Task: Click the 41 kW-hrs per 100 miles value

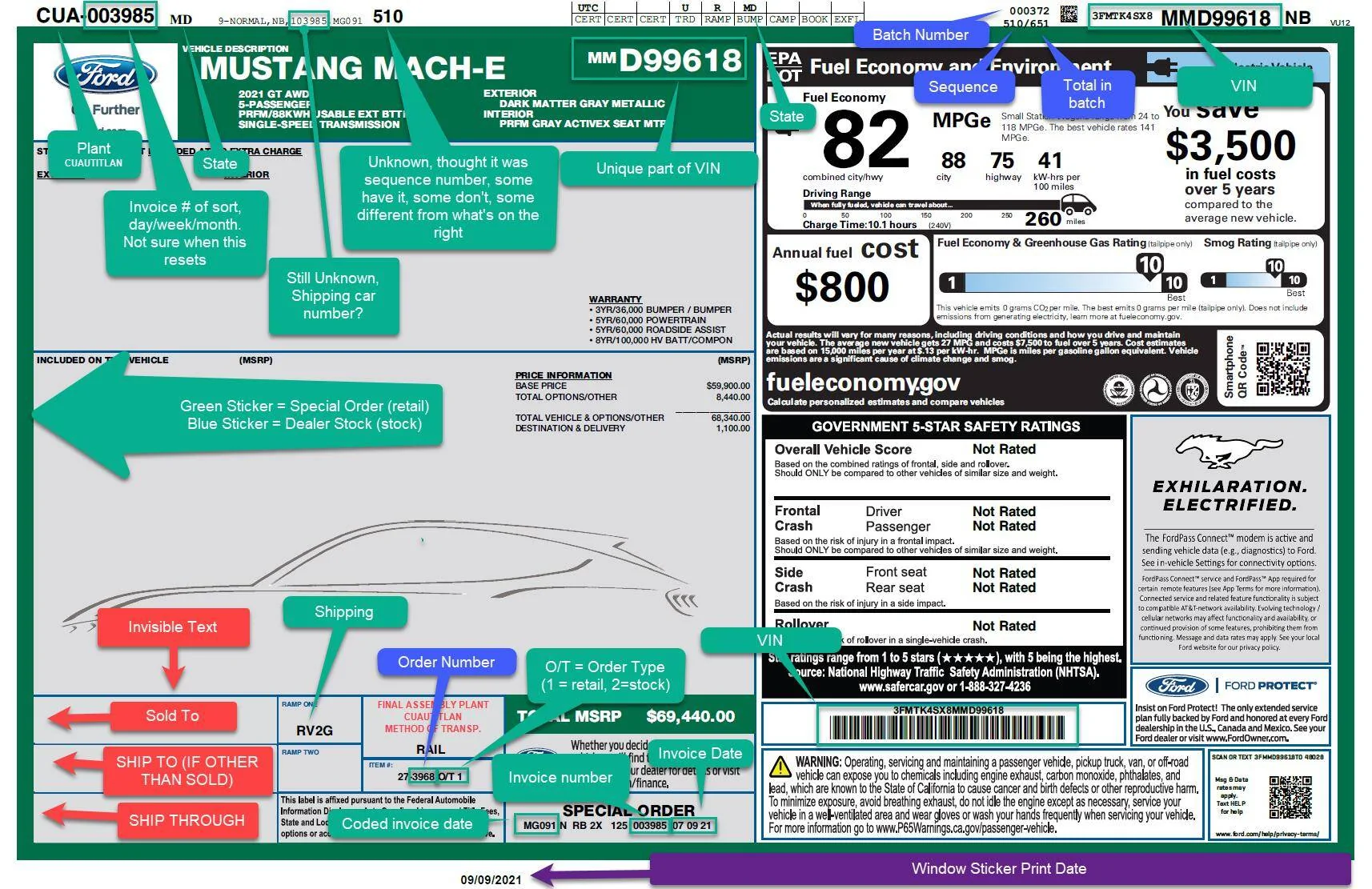Action: 1049,161
